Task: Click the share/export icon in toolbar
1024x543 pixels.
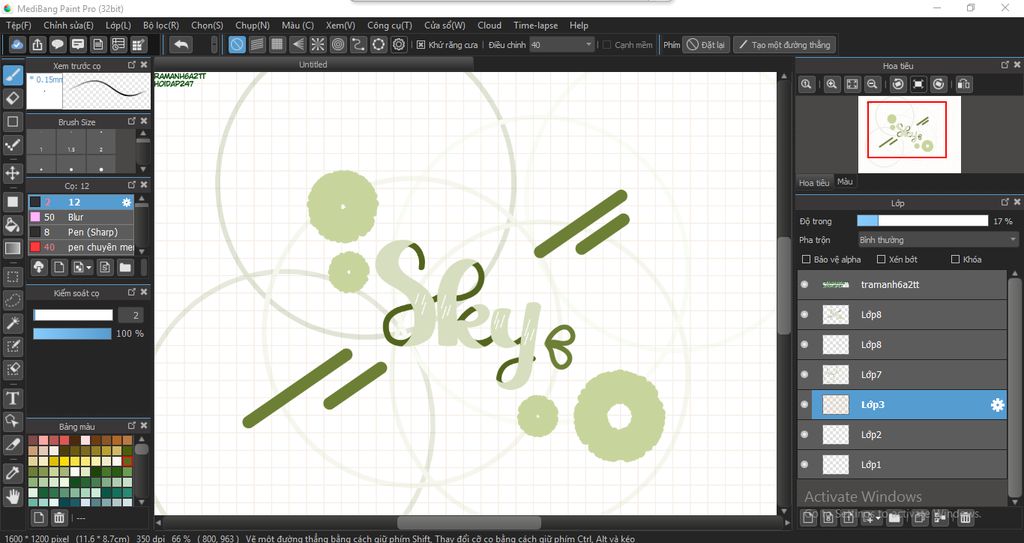Action: 37,44
